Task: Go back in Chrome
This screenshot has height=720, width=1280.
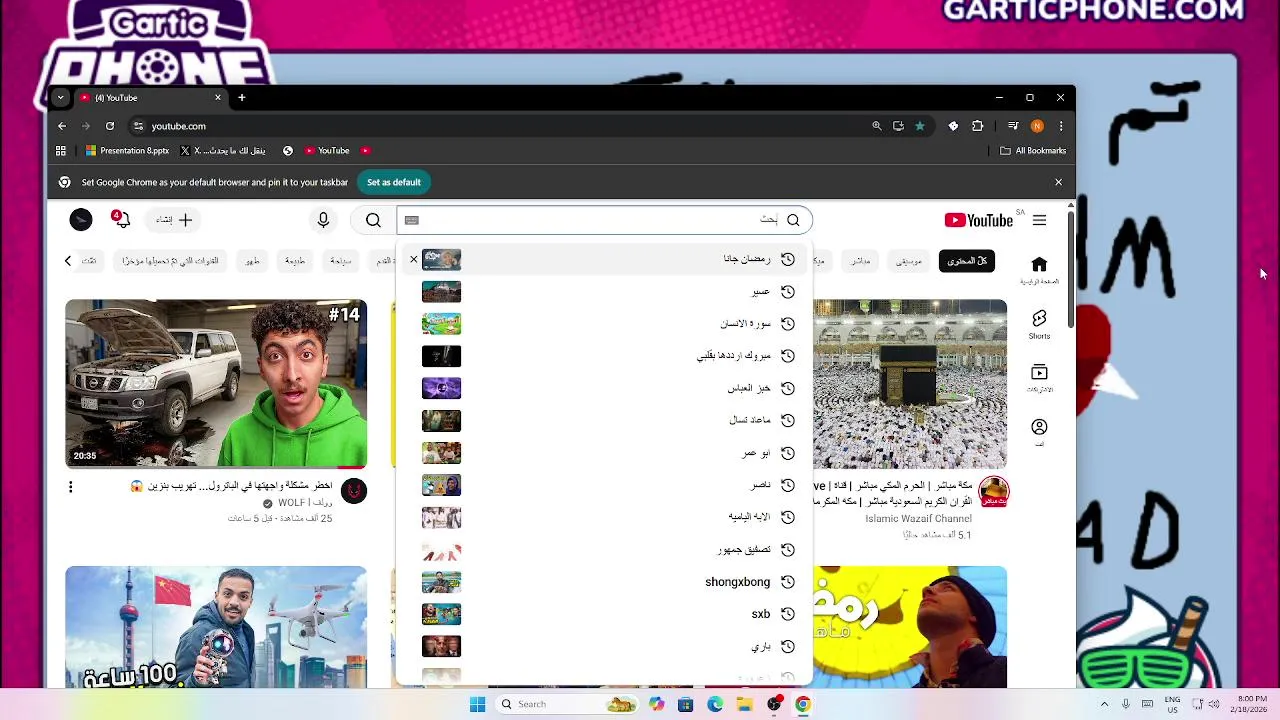Action: click(62, 126)
